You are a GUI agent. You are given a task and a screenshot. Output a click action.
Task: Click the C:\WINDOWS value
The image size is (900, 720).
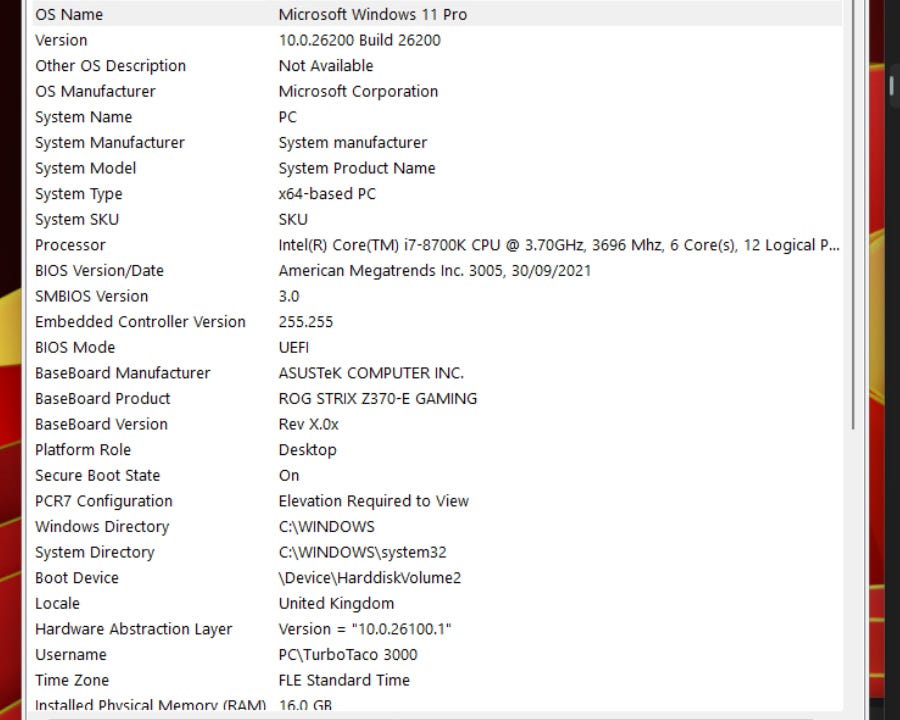pyautogui.click(x=326, y=527)
